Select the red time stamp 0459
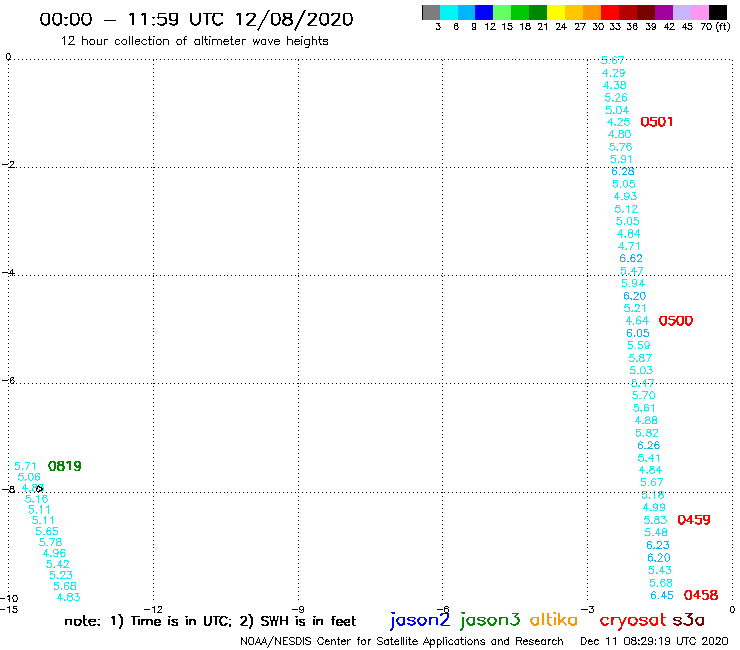The width and height of the screenshot is (740, 650). pyautogui.click(x=694, y=520)
